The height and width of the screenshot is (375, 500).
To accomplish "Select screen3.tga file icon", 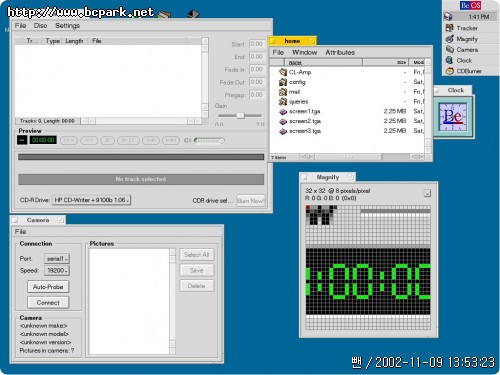I will [283, 131].
